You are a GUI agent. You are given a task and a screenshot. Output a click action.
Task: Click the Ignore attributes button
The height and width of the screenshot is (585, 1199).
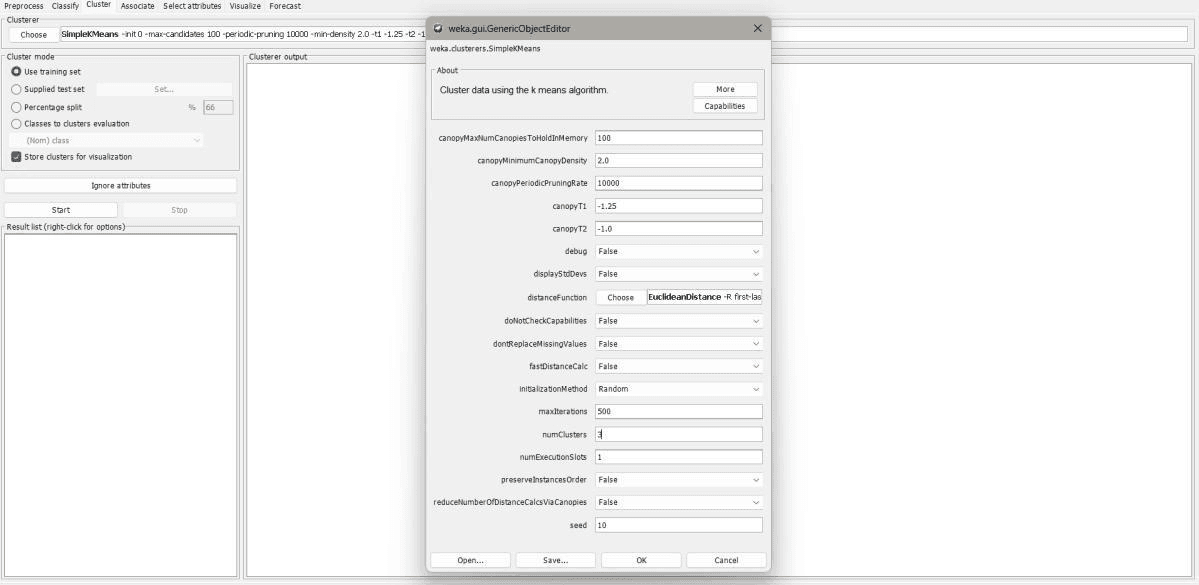[x=121, y=186]
